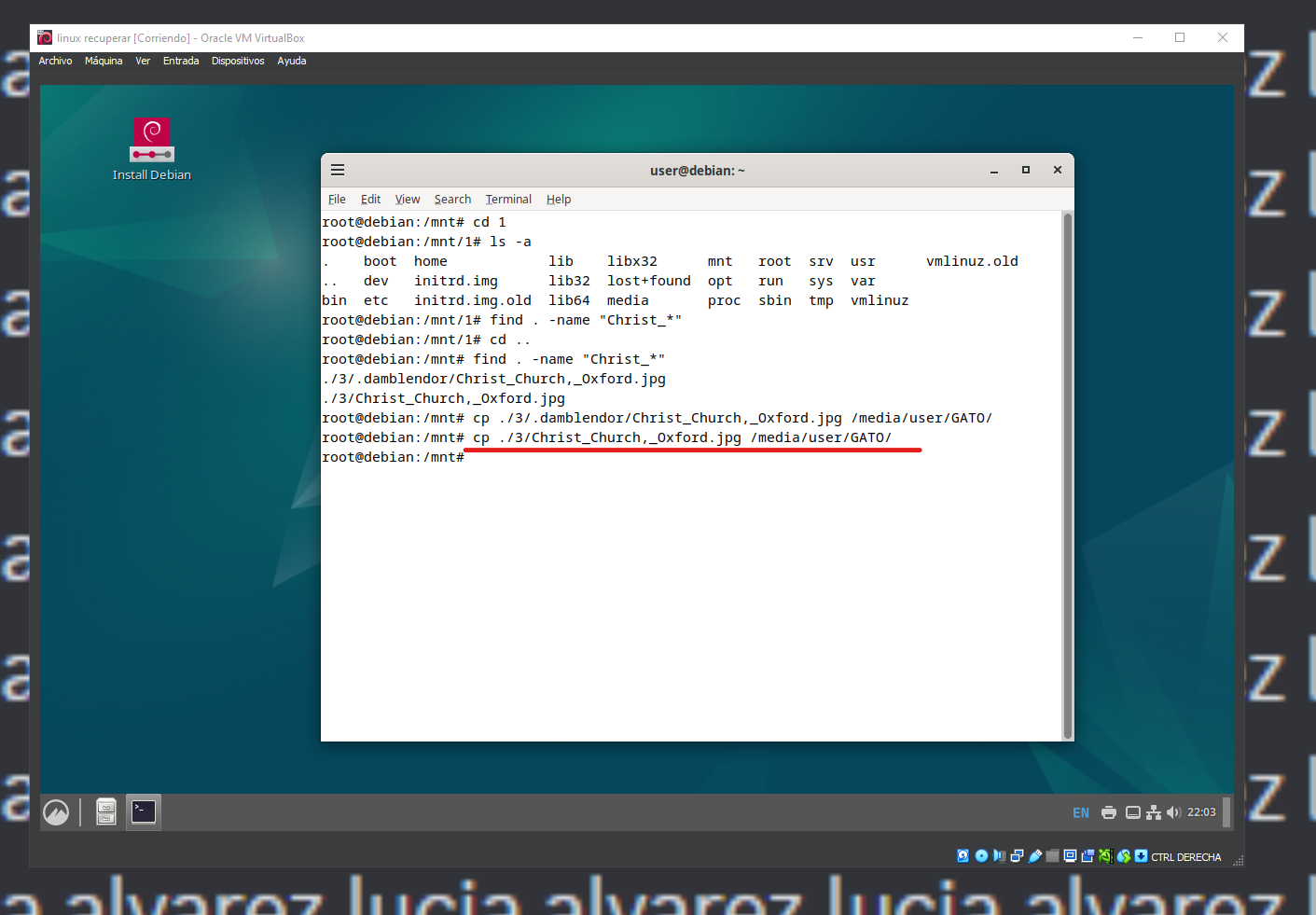Click the network adapter icon with green arrows
Image resolution: width=1316 pixels, height=915 pixels.
point(1106,855)
